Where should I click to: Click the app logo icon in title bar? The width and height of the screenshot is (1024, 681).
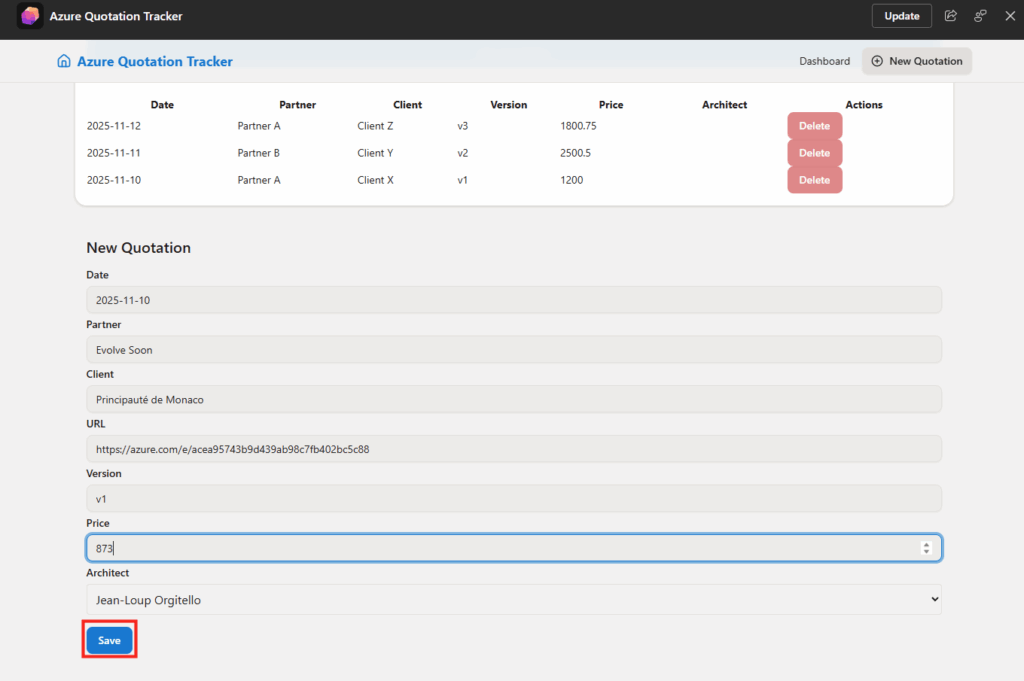pos(30,16)
